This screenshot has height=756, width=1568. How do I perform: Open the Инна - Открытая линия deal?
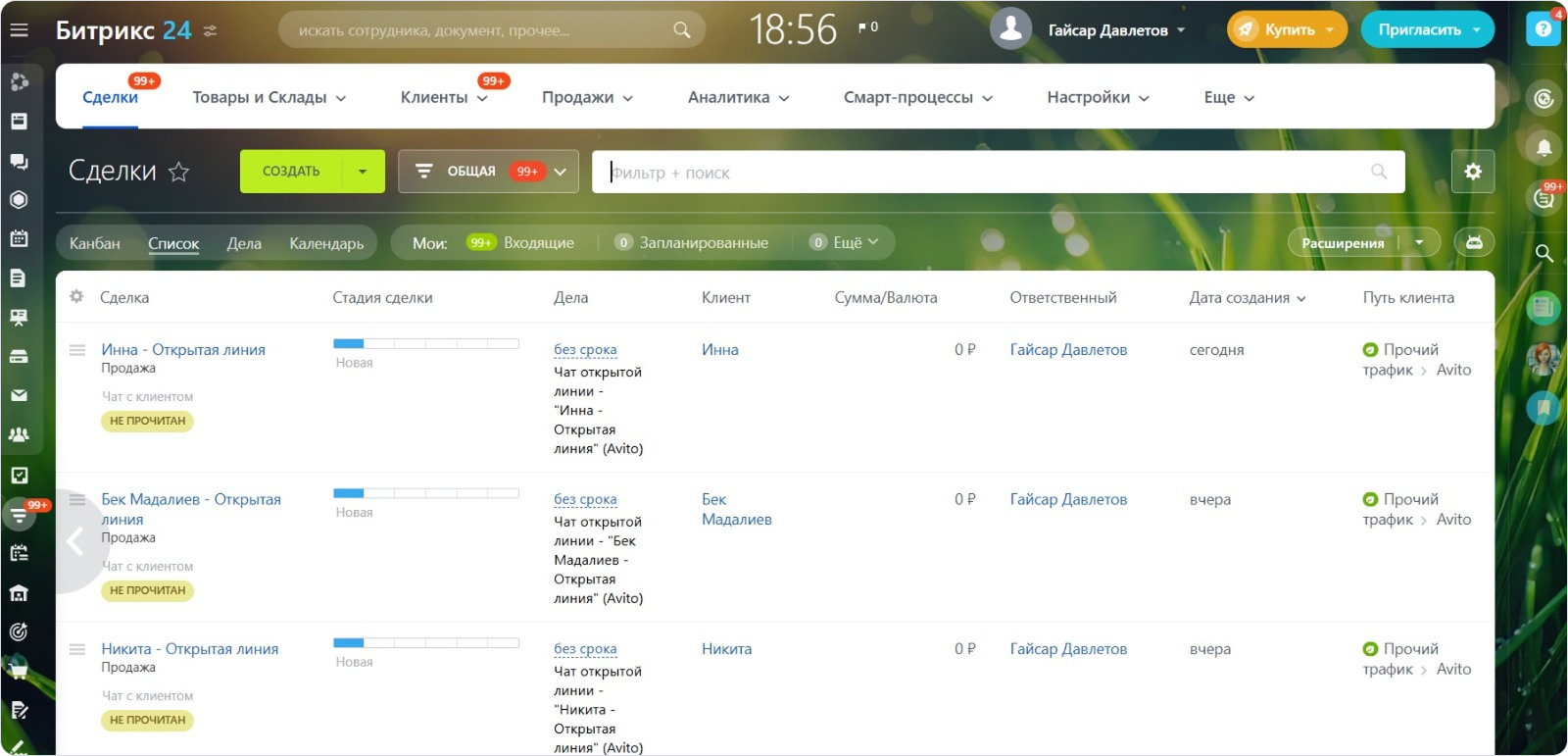point(183,349)
